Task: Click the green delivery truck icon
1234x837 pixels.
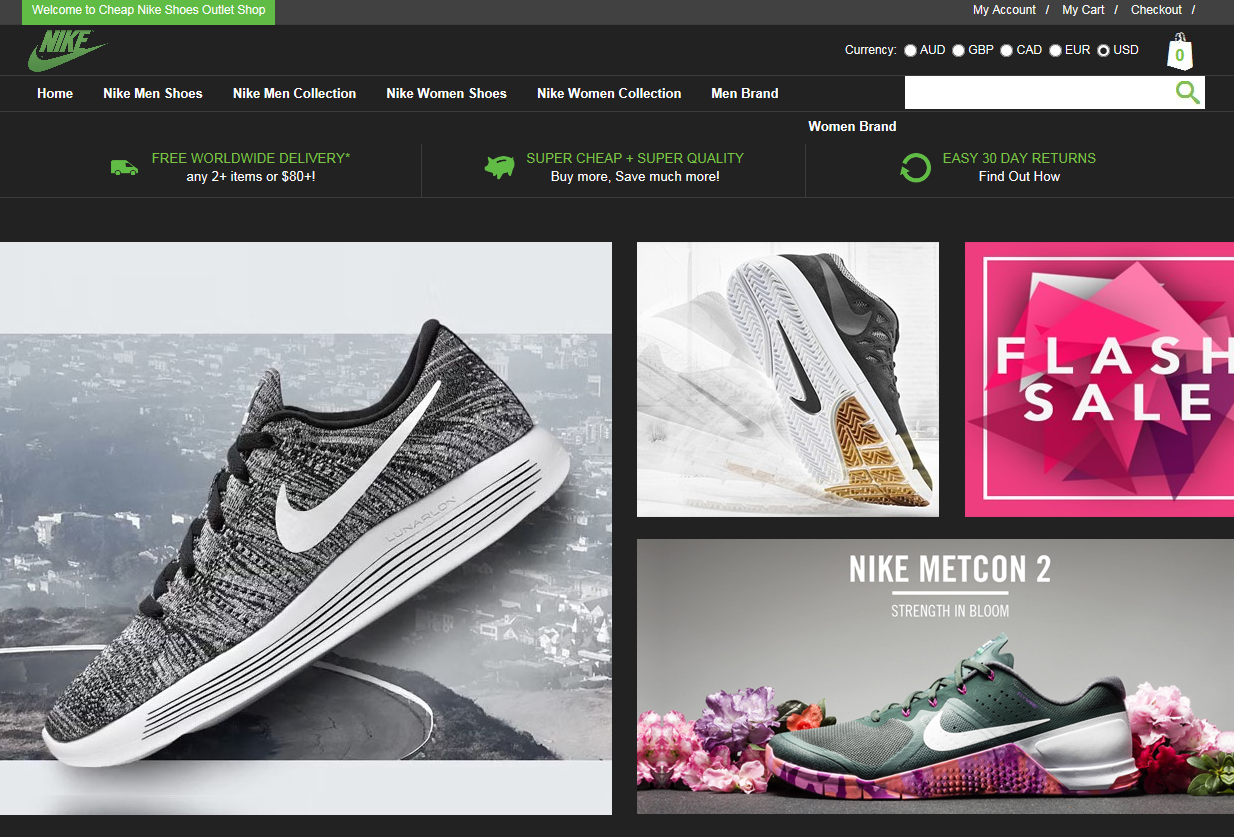Action: pyautogui.click(x=125, y=167)
